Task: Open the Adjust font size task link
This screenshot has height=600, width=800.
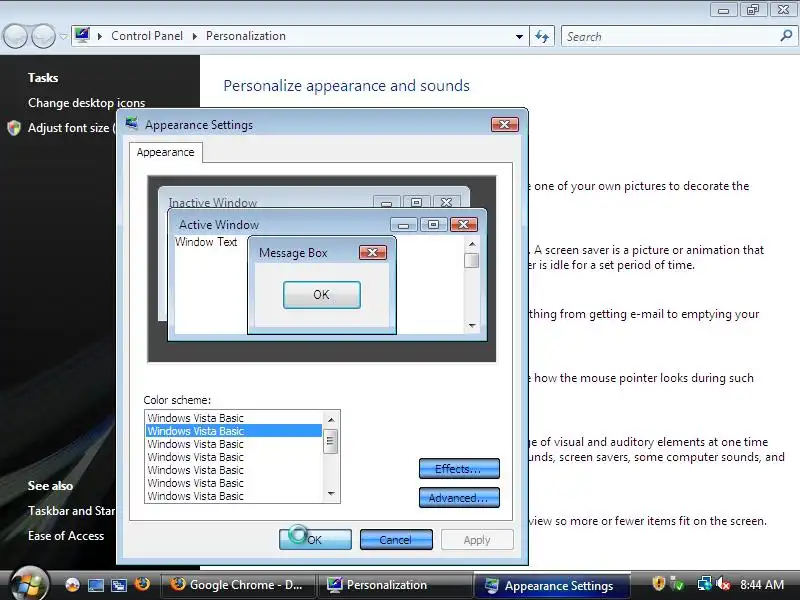Action: [x=71, y=128]
